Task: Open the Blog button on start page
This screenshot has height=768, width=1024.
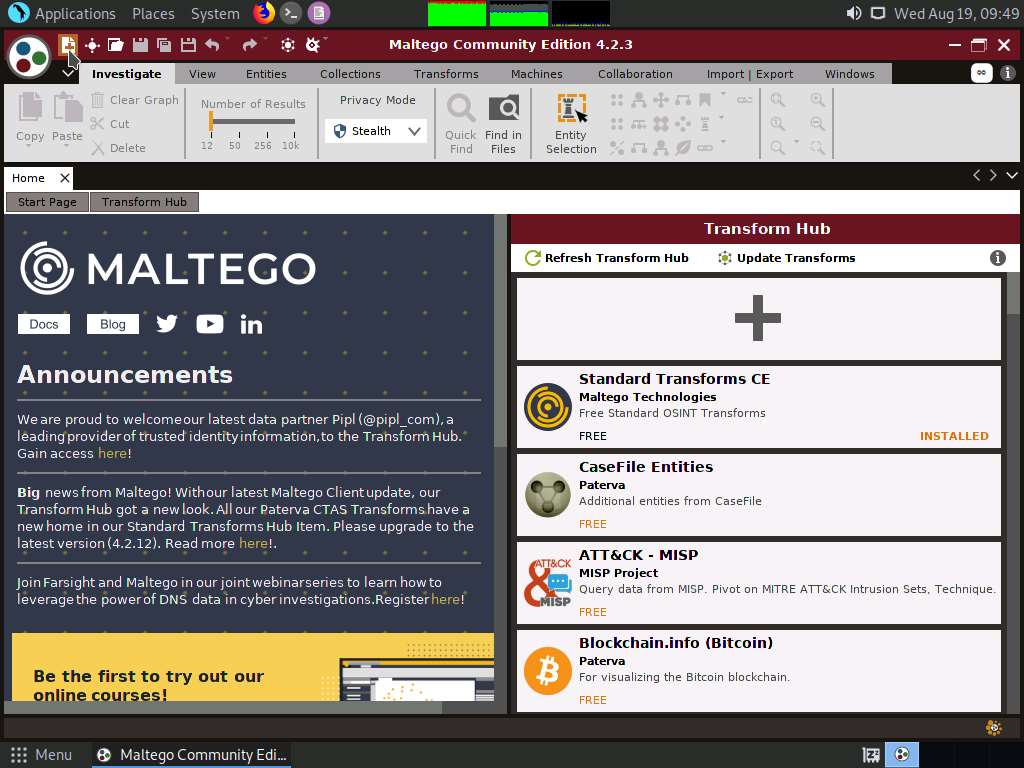Action: [112, 324]
